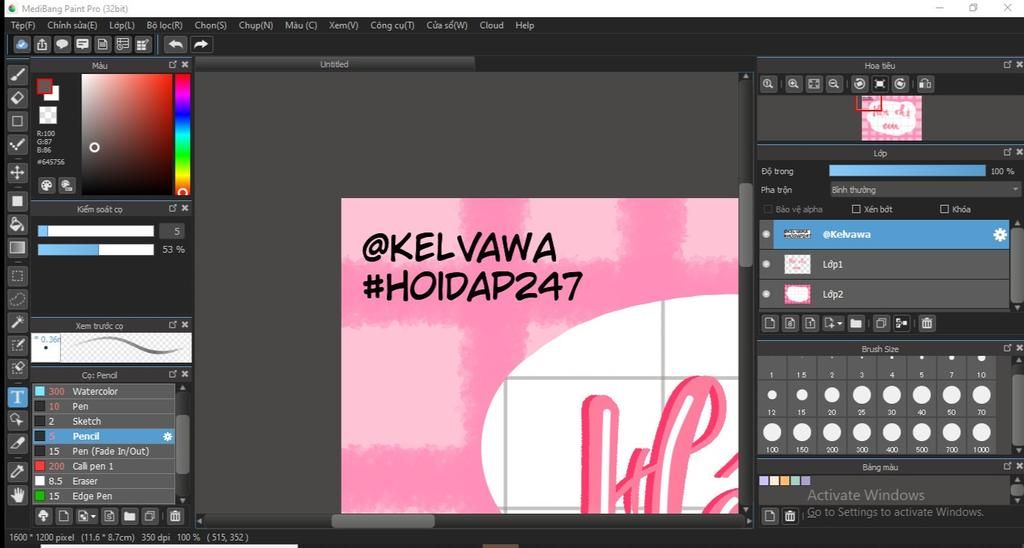
Task: Hide the @Kelvawa layer visibility dot
Action: pos(767,234)
